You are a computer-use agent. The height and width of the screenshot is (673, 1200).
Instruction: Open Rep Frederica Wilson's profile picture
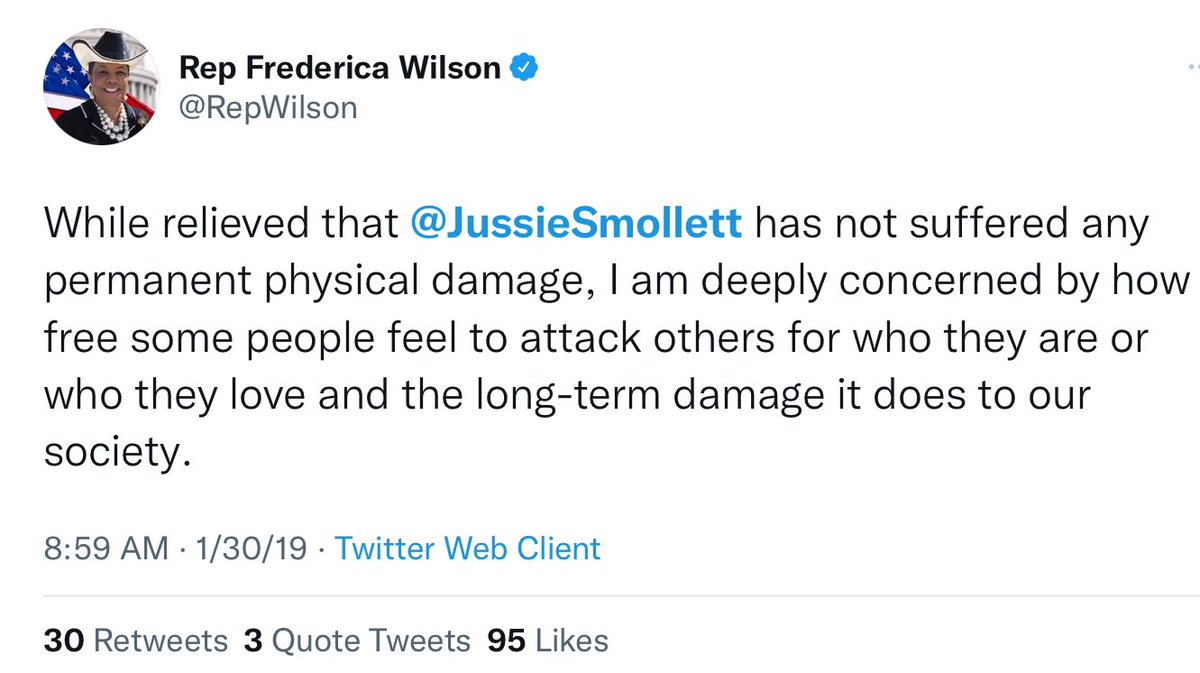(x=99, y=86)
